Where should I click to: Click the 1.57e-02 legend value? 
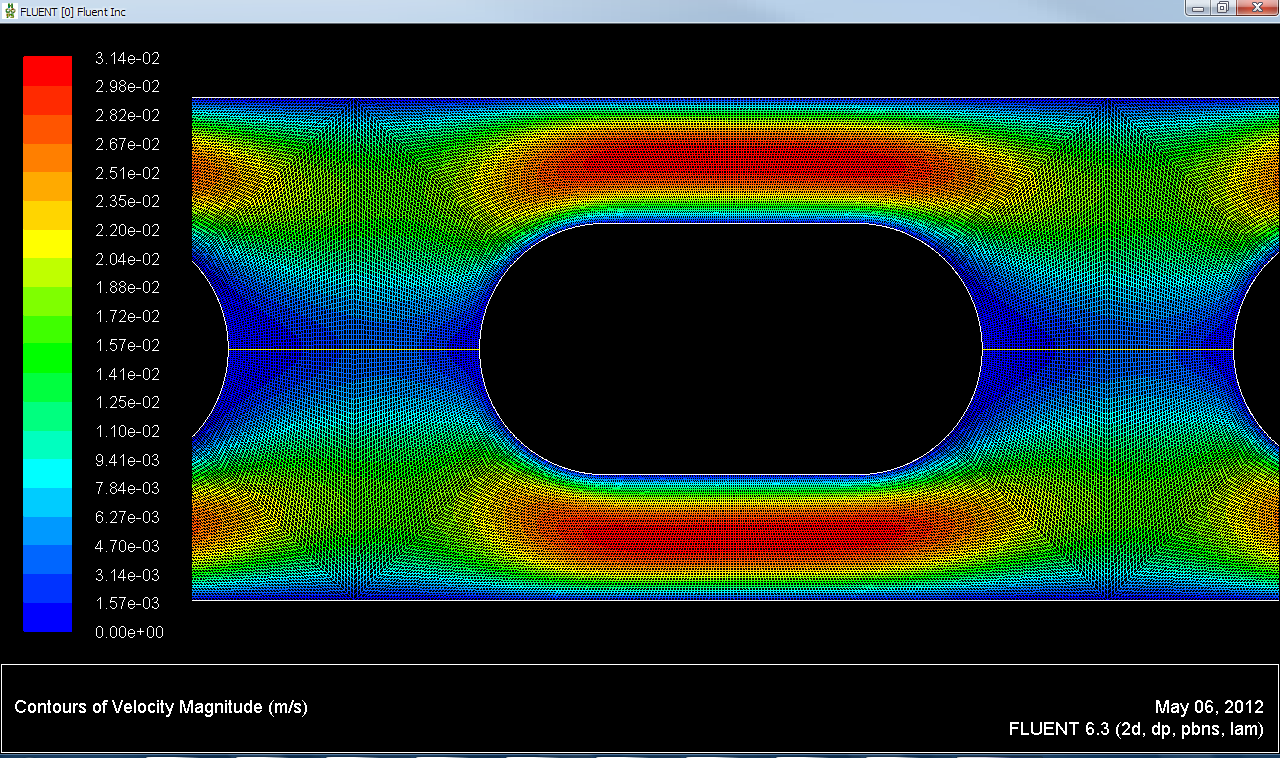click(x=128, y=345)
